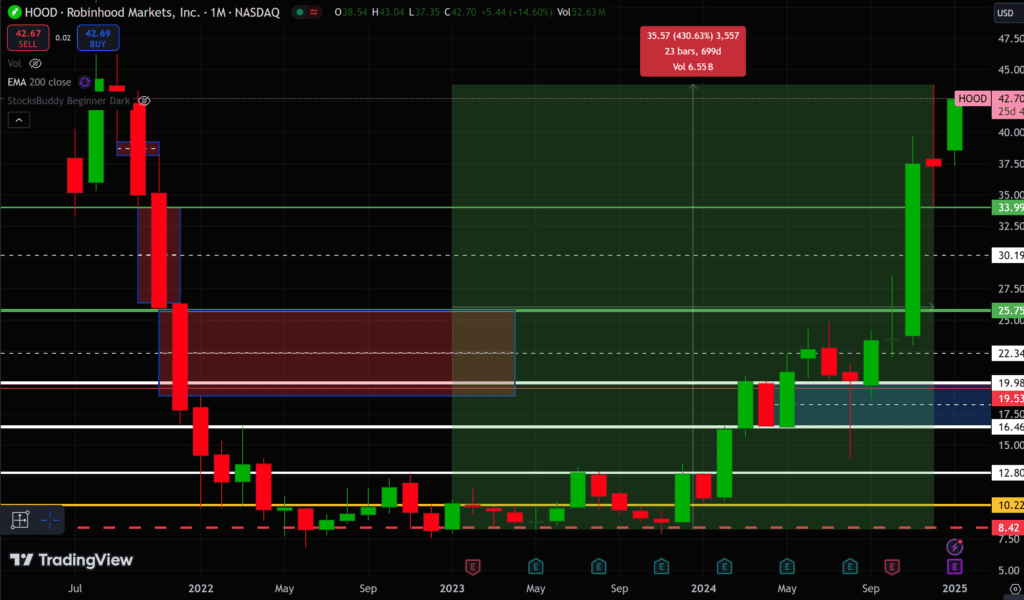The width and height of the screenshot is (1024, 600).
Task: Toggle visibility of the Vol indicator
Action: click(x=35, y=63)
